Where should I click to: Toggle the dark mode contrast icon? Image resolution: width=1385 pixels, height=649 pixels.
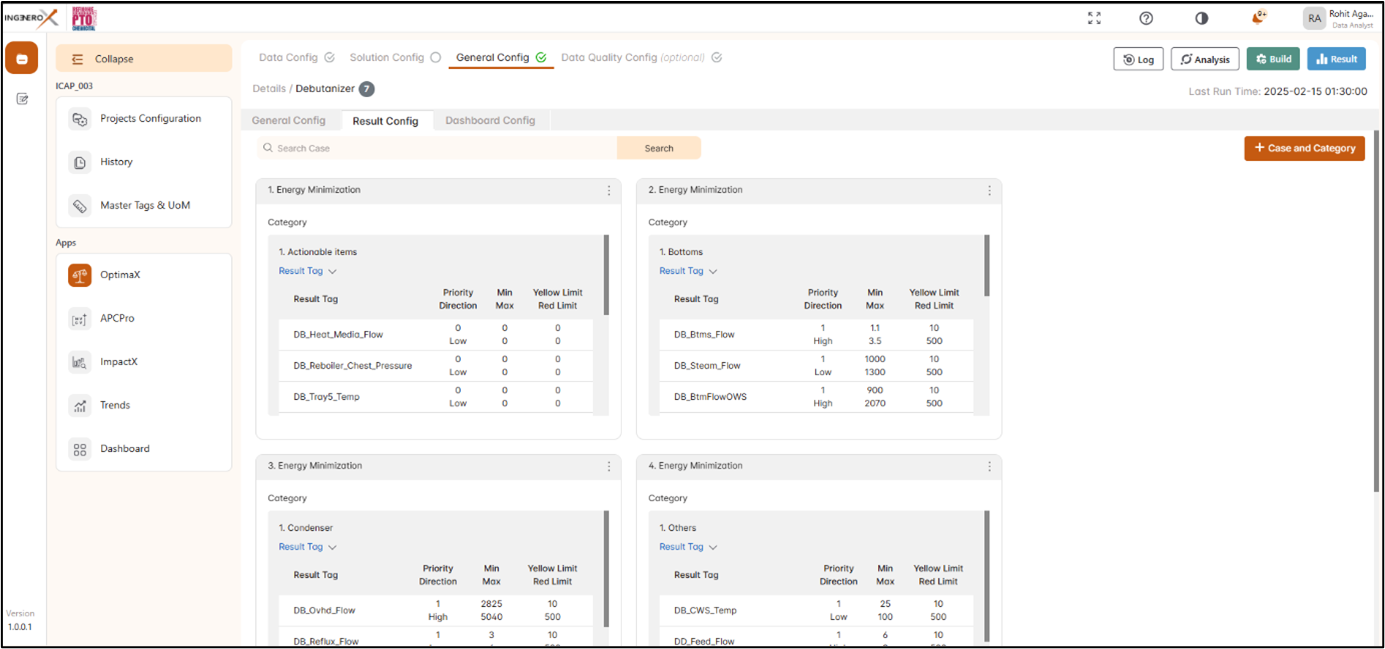click(x=1201, y=18)
